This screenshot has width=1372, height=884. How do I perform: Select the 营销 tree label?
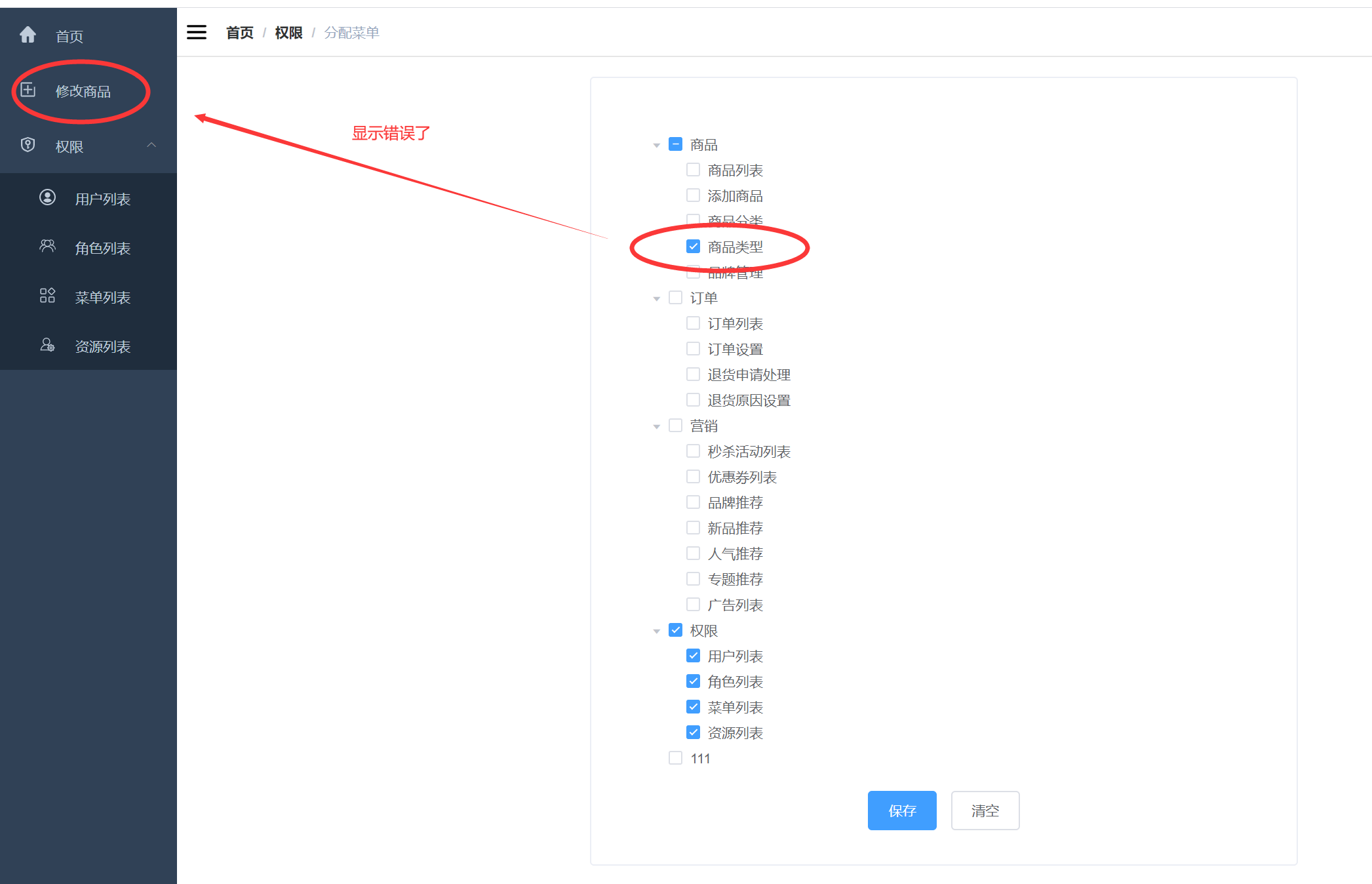click(x=704, y=426)
